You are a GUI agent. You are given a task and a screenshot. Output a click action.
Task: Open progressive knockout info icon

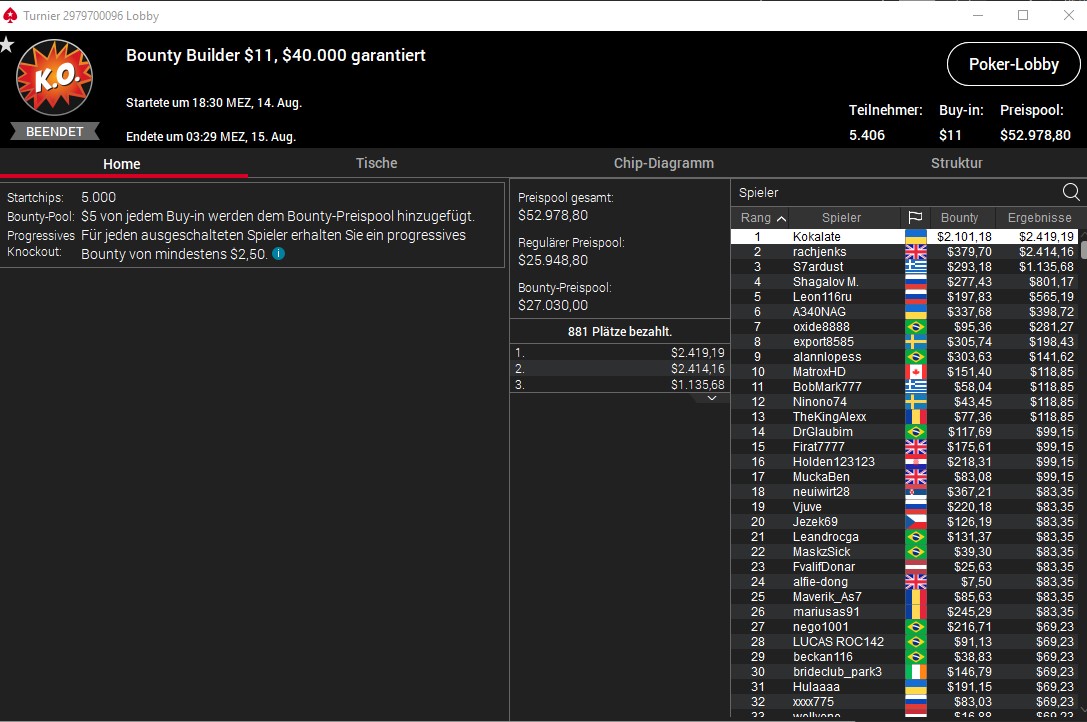279,254
